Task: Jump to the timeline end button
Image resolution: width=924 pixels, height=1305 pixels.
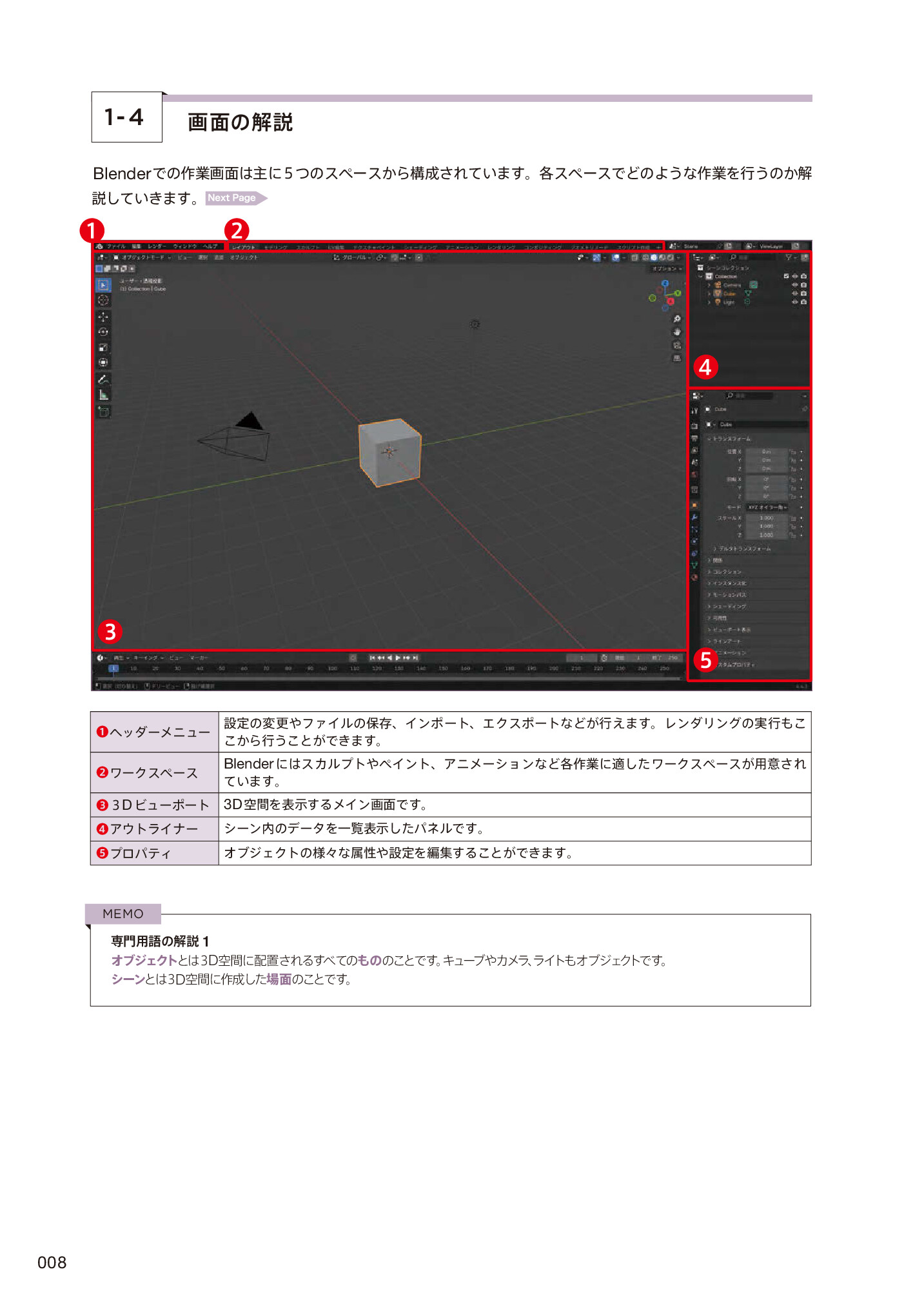Action: pyautogui.click(x=416, y=658)
